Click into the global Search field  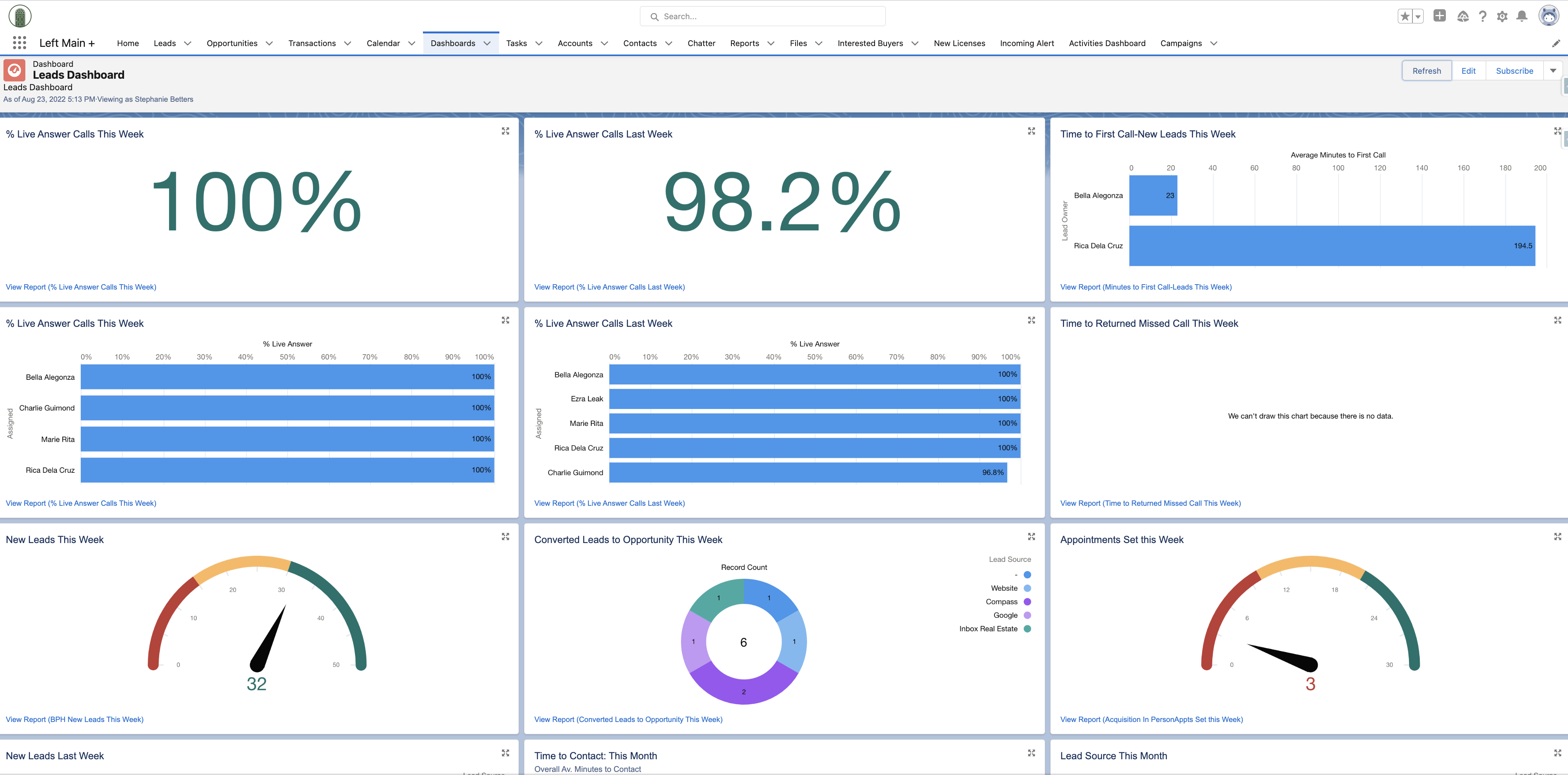click(x=762, y=17)
